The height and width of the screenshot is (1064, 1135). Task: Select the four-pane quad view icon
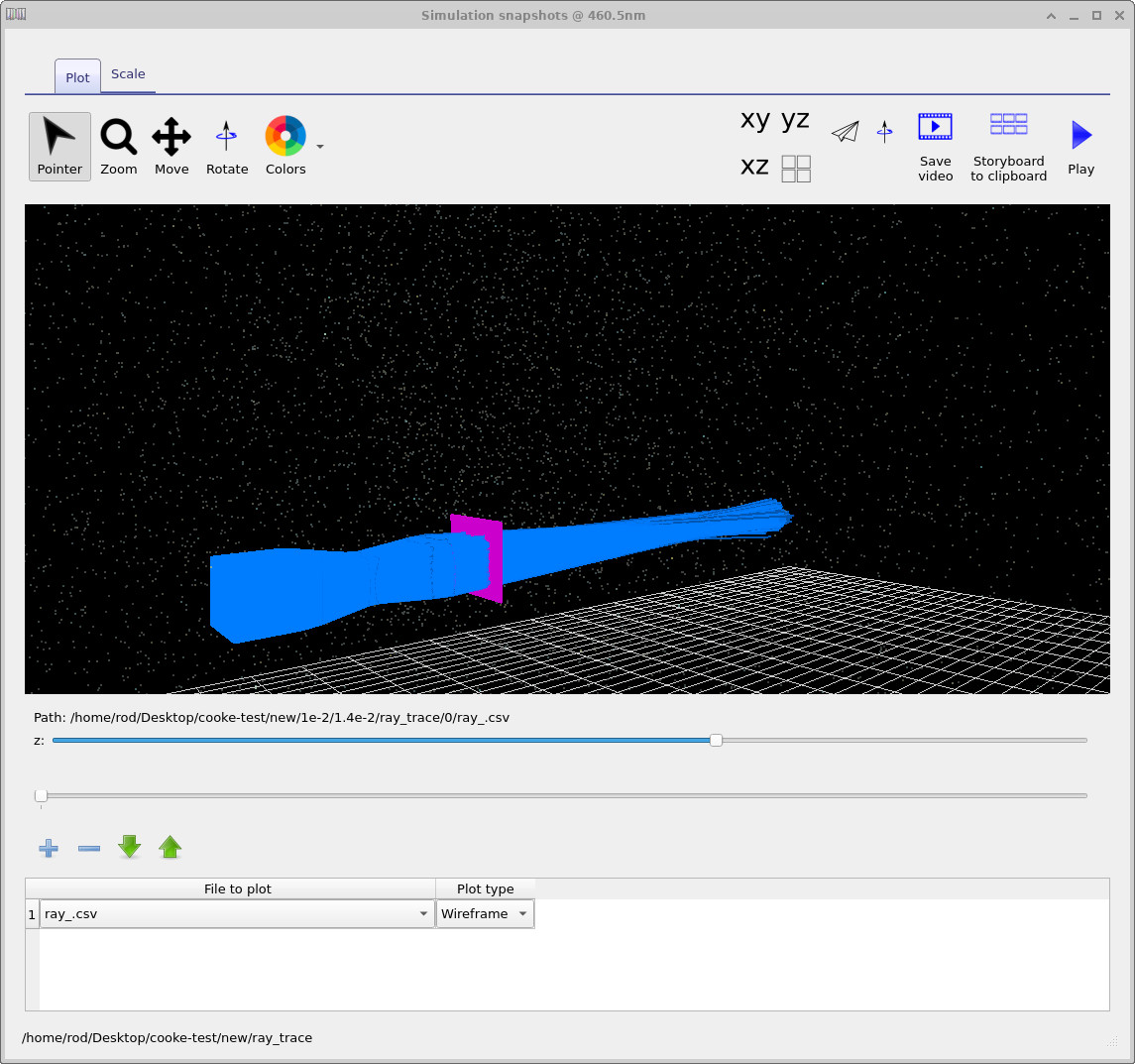[x=795, y=168]
